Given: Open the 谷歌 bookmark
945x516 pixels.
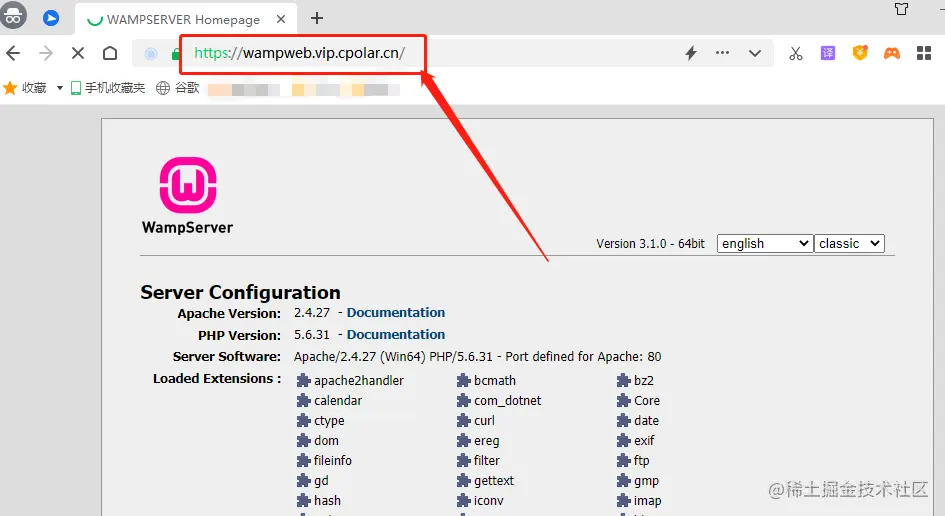Looking at the screenshot, I should (178, 88).
